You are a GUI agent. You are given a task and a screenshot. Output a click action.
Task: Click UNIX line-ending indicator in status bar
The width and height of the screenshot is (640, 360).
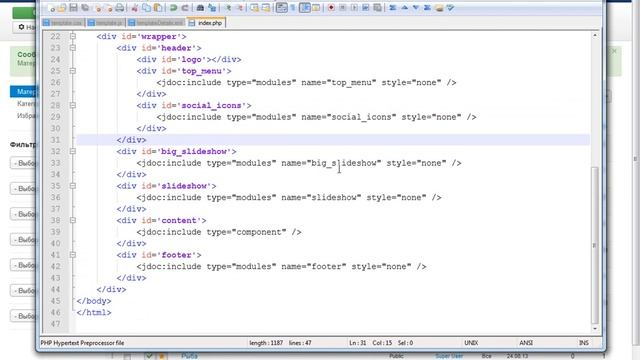pyautogui.click(x=471, y=343)
